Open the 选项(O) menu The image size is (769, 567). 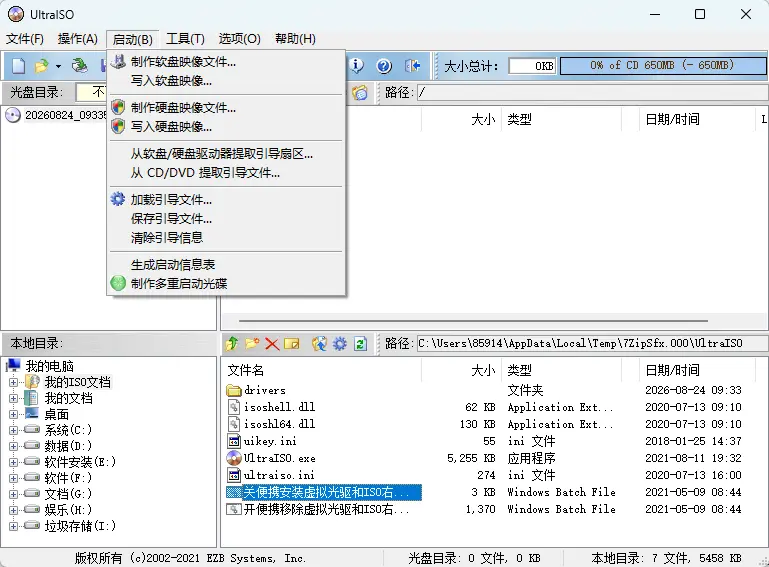239,39
